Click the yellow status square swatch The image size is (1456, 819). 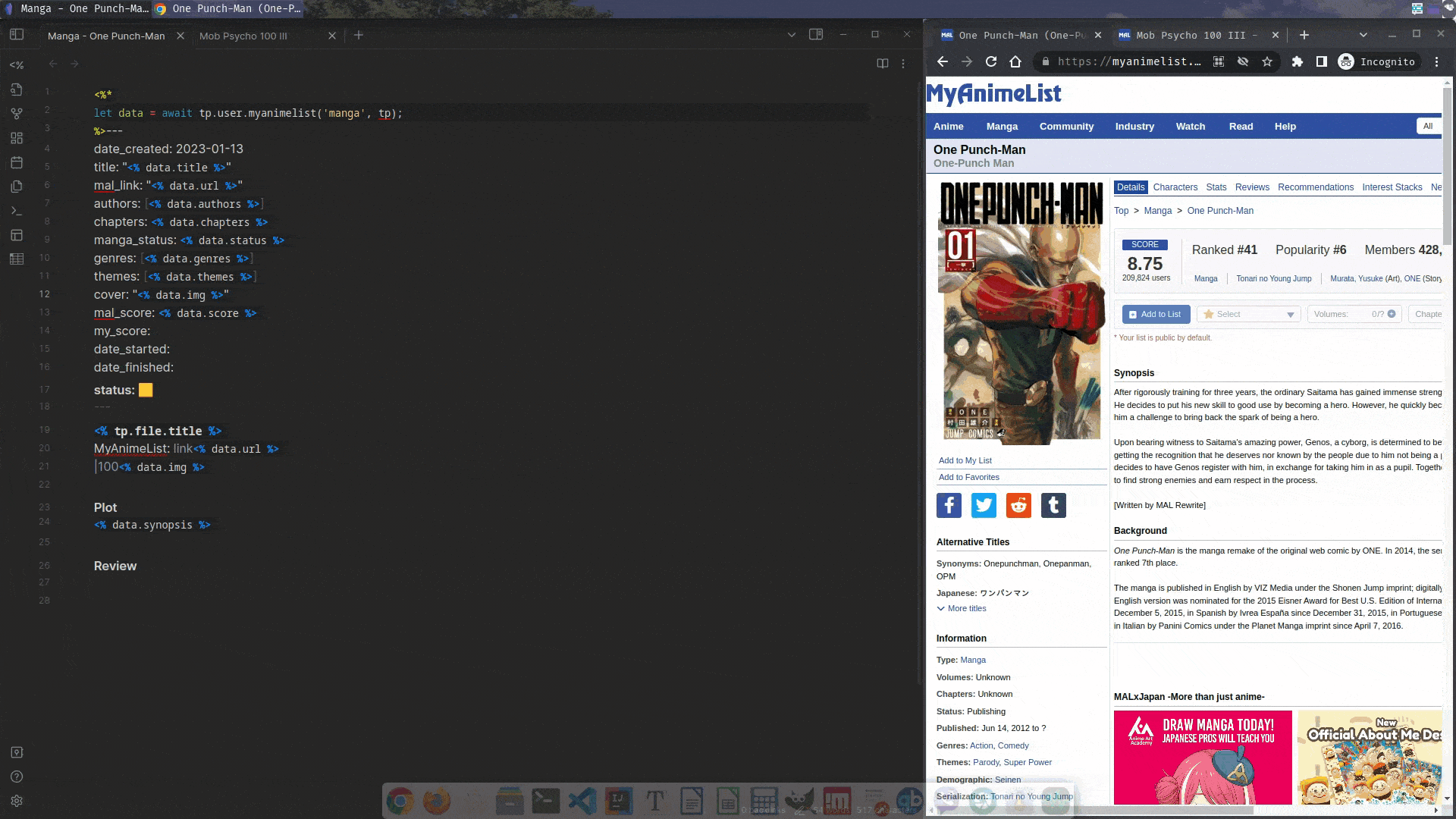coord(146,390)
